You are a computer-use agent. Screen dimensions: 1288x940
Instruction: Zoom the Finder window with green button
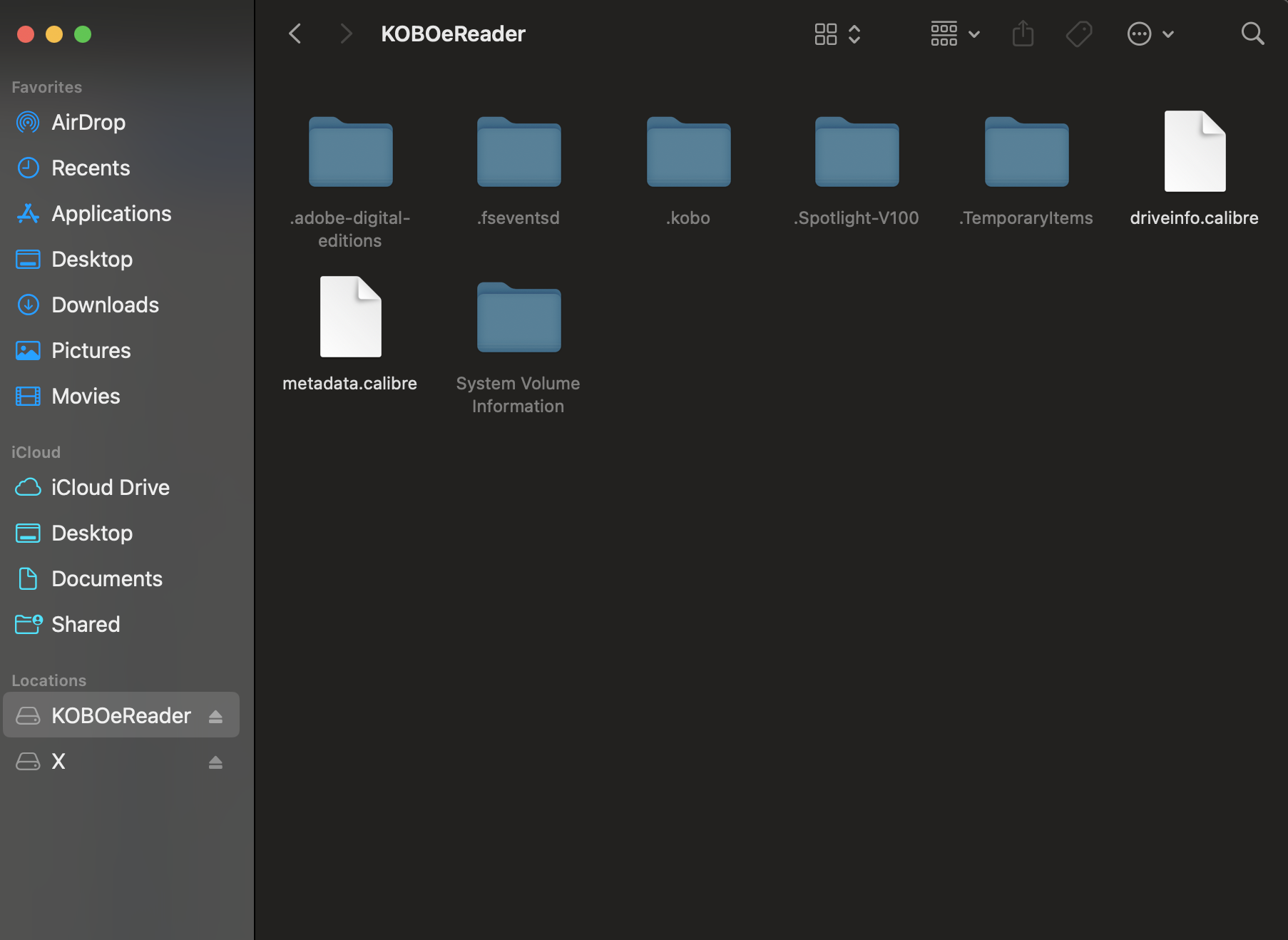tap(83, 34)
